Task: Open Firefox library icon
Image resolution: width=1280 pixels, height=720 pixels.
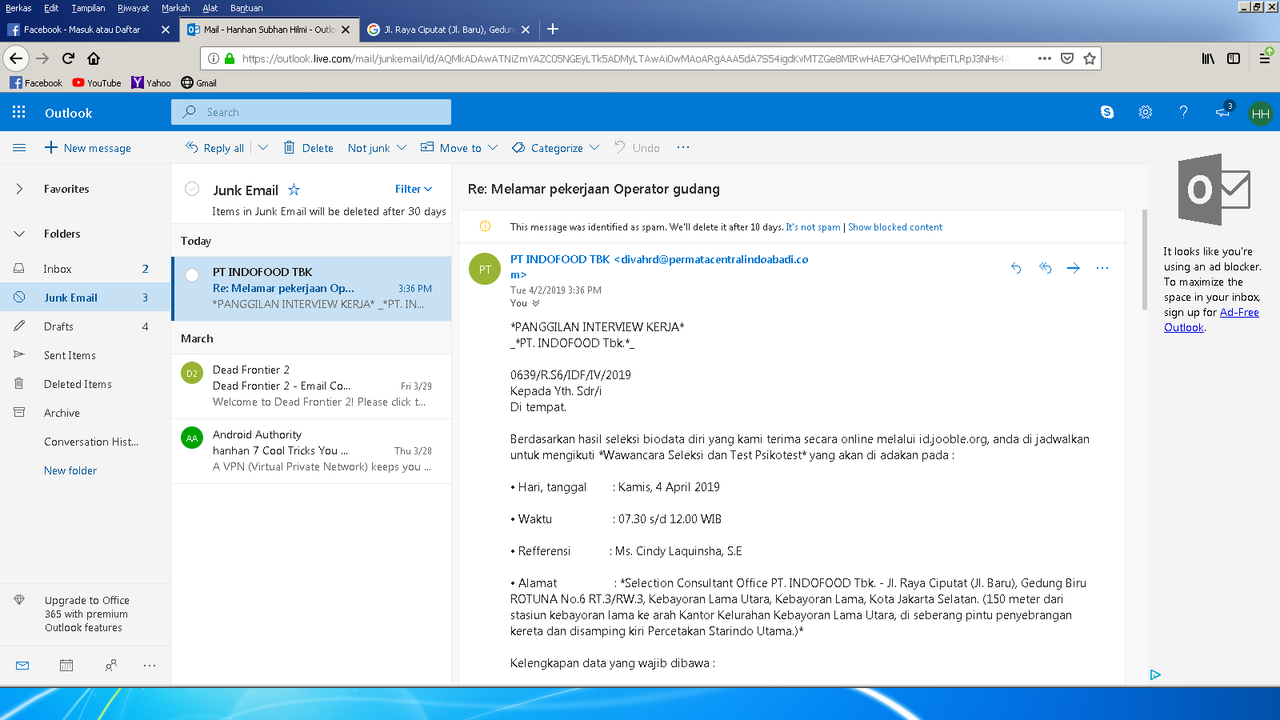Action: pyautogui.click(x=1208, y=58)
